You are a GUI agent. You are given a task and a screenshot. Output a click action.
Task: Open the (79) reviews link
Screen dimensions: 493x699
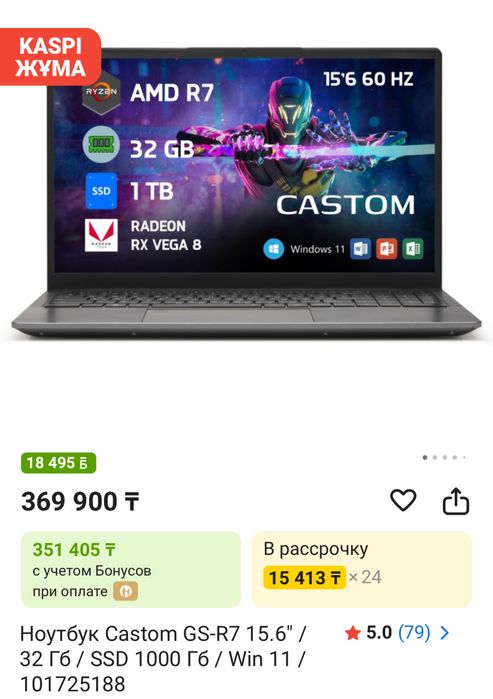pyautogui.click(x=414, y=633)
